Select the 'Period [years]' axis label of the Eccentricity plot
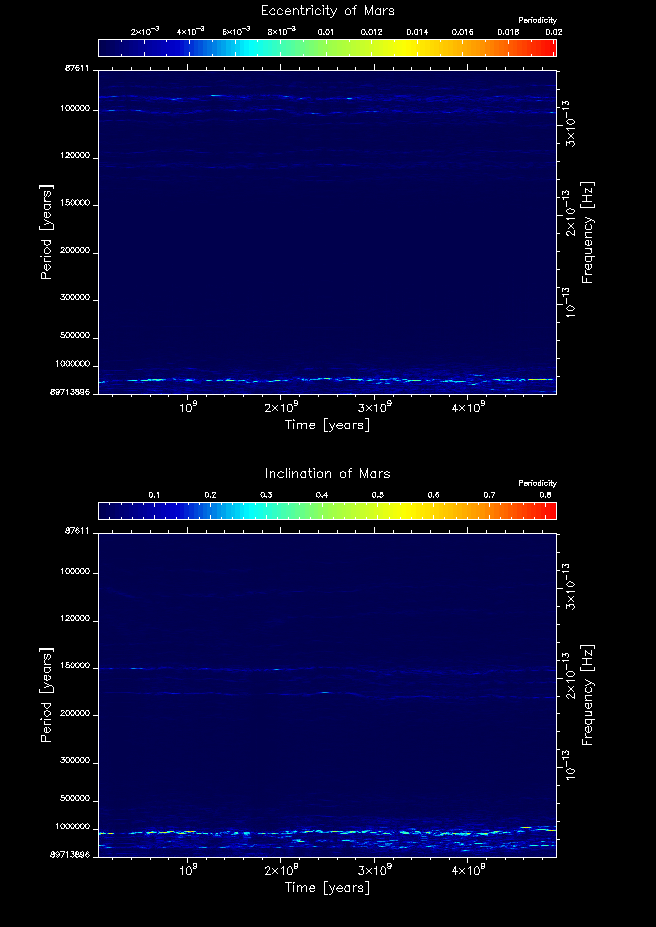This screenshot has height=927, width=656. [x=46, y=231]
